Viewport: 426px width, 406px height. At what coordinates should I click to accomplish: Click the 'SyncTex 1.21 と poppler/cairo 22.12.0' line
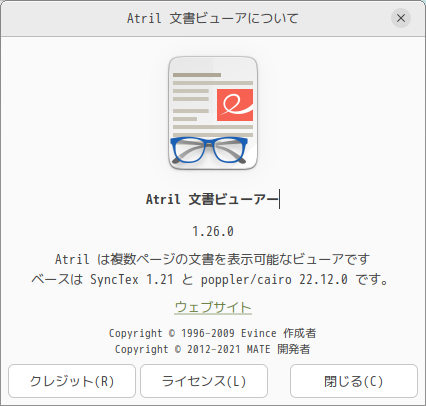pyautogui.click(x=219, y=279)
